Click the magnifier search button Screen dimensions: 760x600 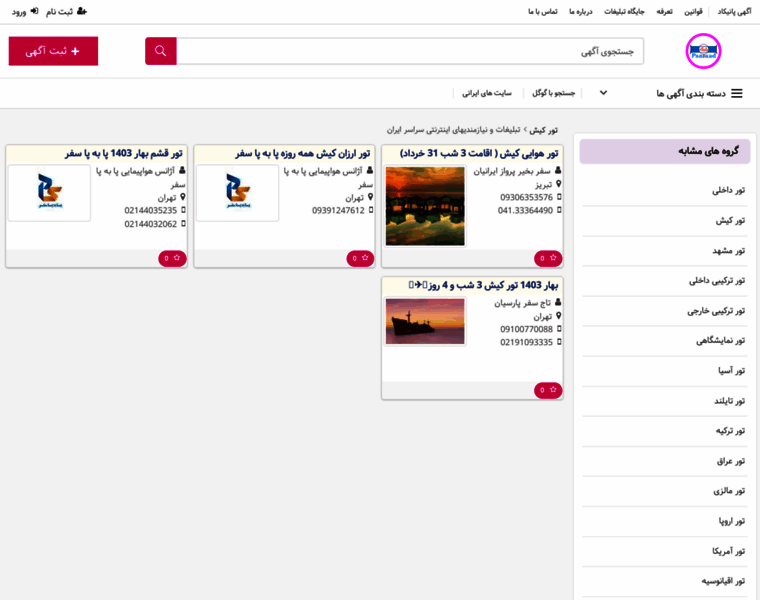pos(160,51)
